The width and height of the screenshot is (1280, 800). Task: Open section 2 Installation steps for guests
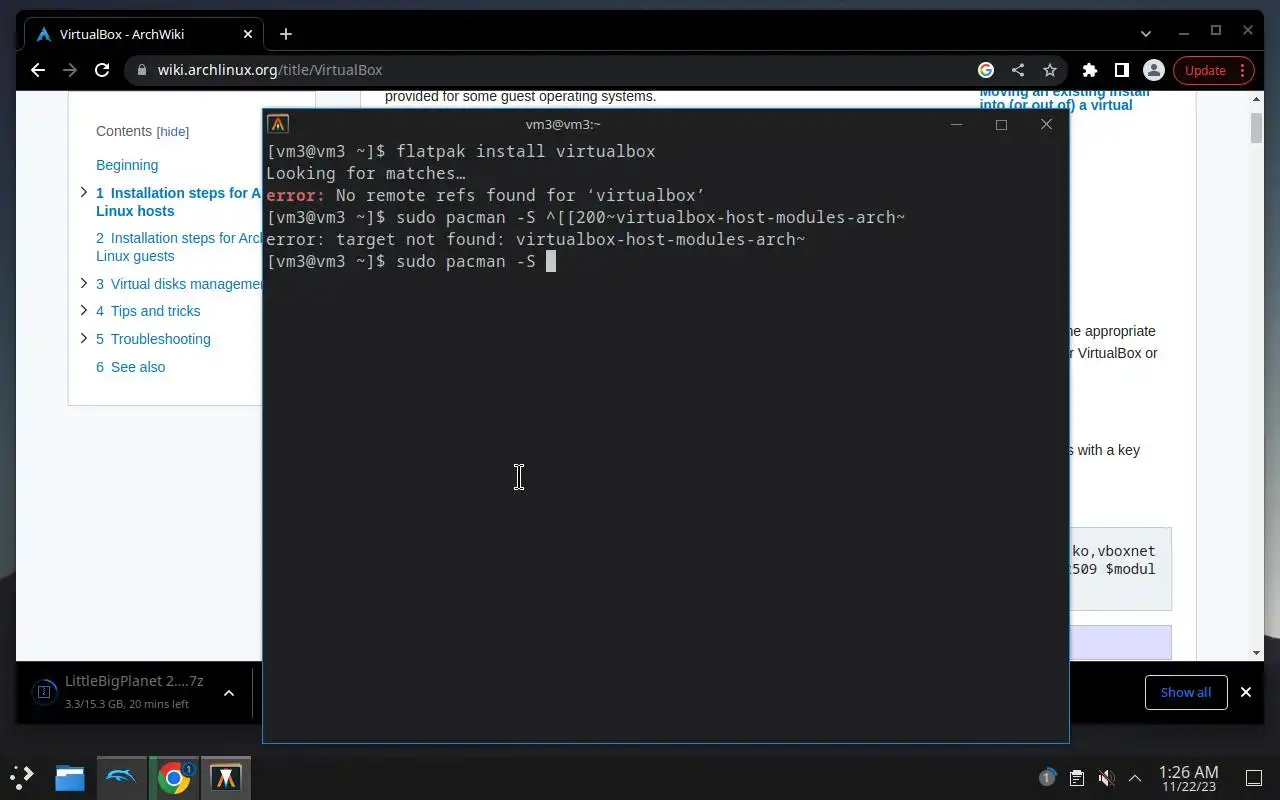pyautogui.click(x=179, y=247)
